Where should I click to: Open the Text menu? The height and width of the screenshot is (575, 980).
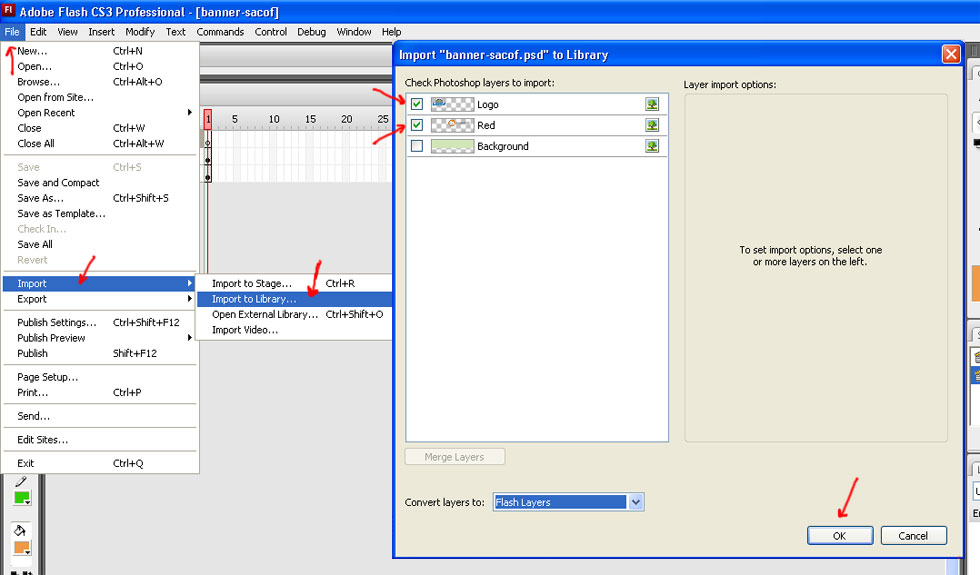[x=176, y=32]
